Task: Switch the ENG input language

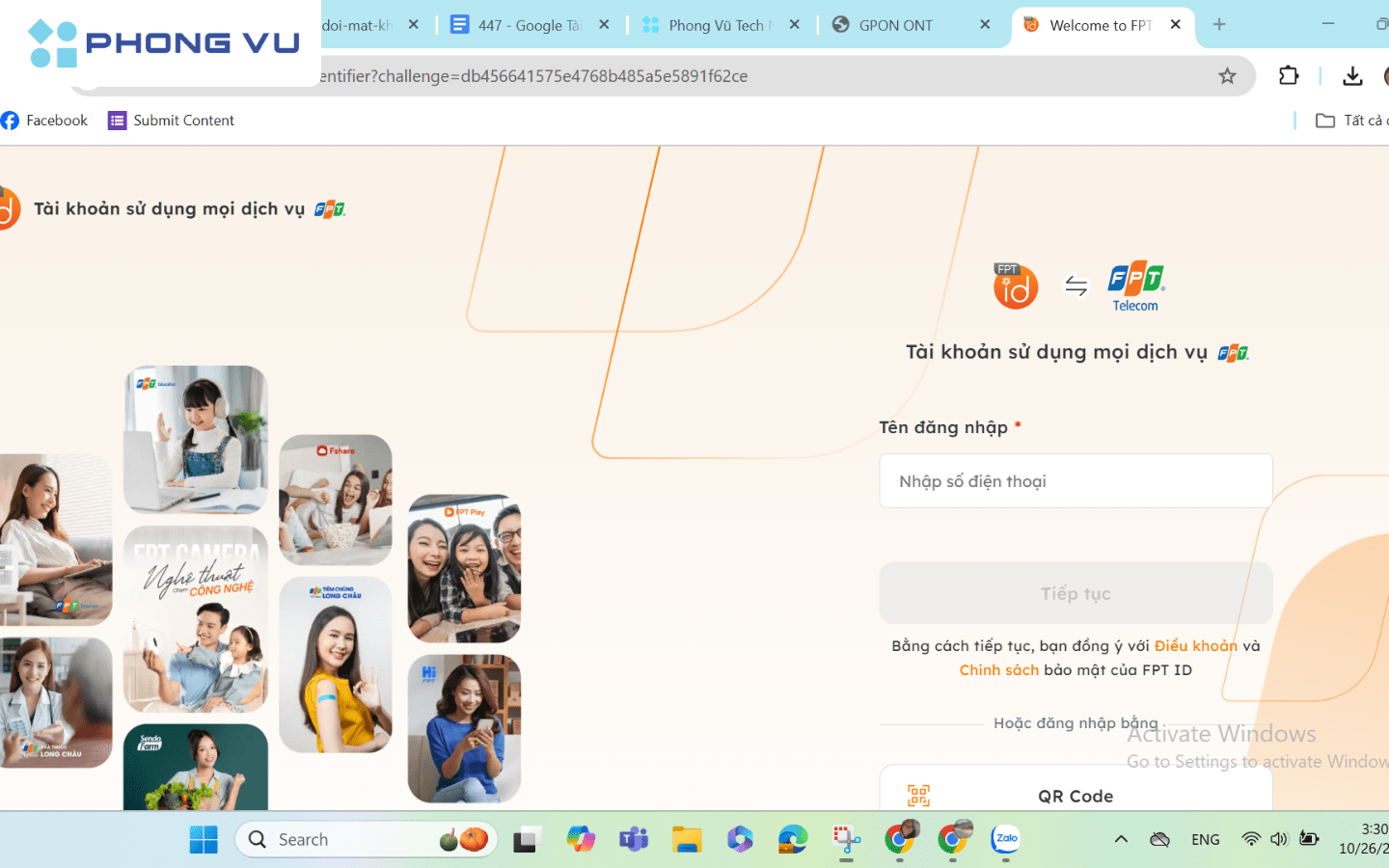Action: coord(1206,840)
